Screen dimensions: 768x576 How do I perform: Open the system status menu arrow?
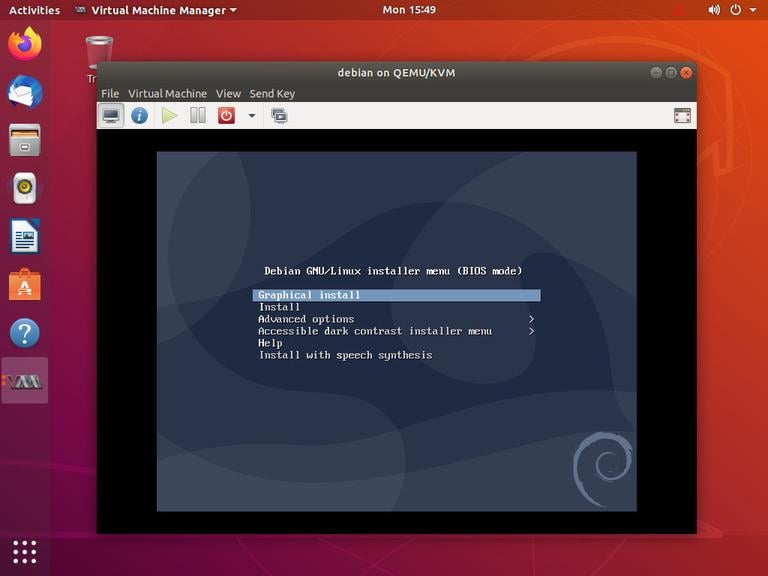(753, 10)
